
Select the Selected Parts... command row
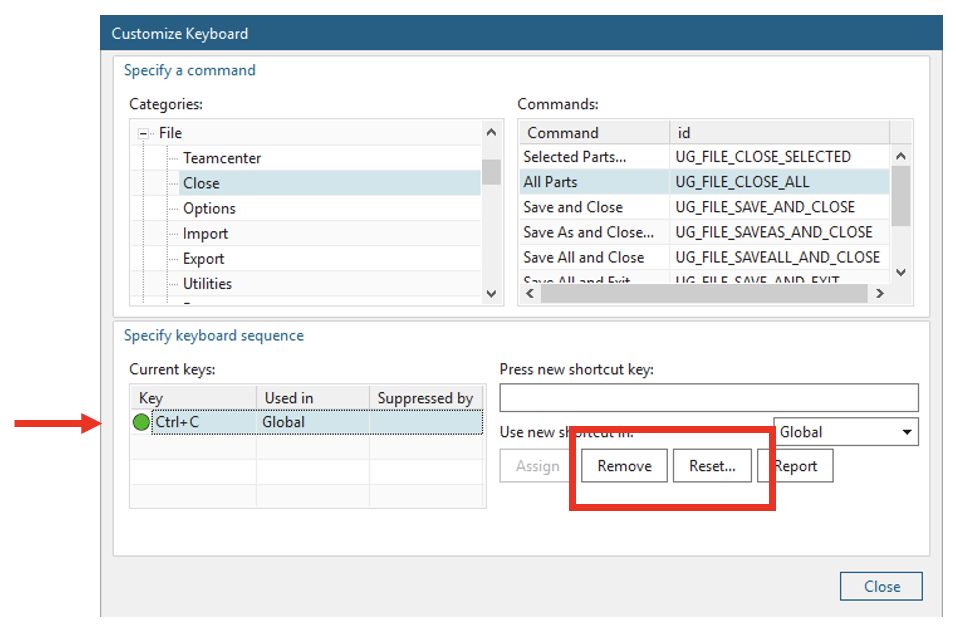pos(594,157)
